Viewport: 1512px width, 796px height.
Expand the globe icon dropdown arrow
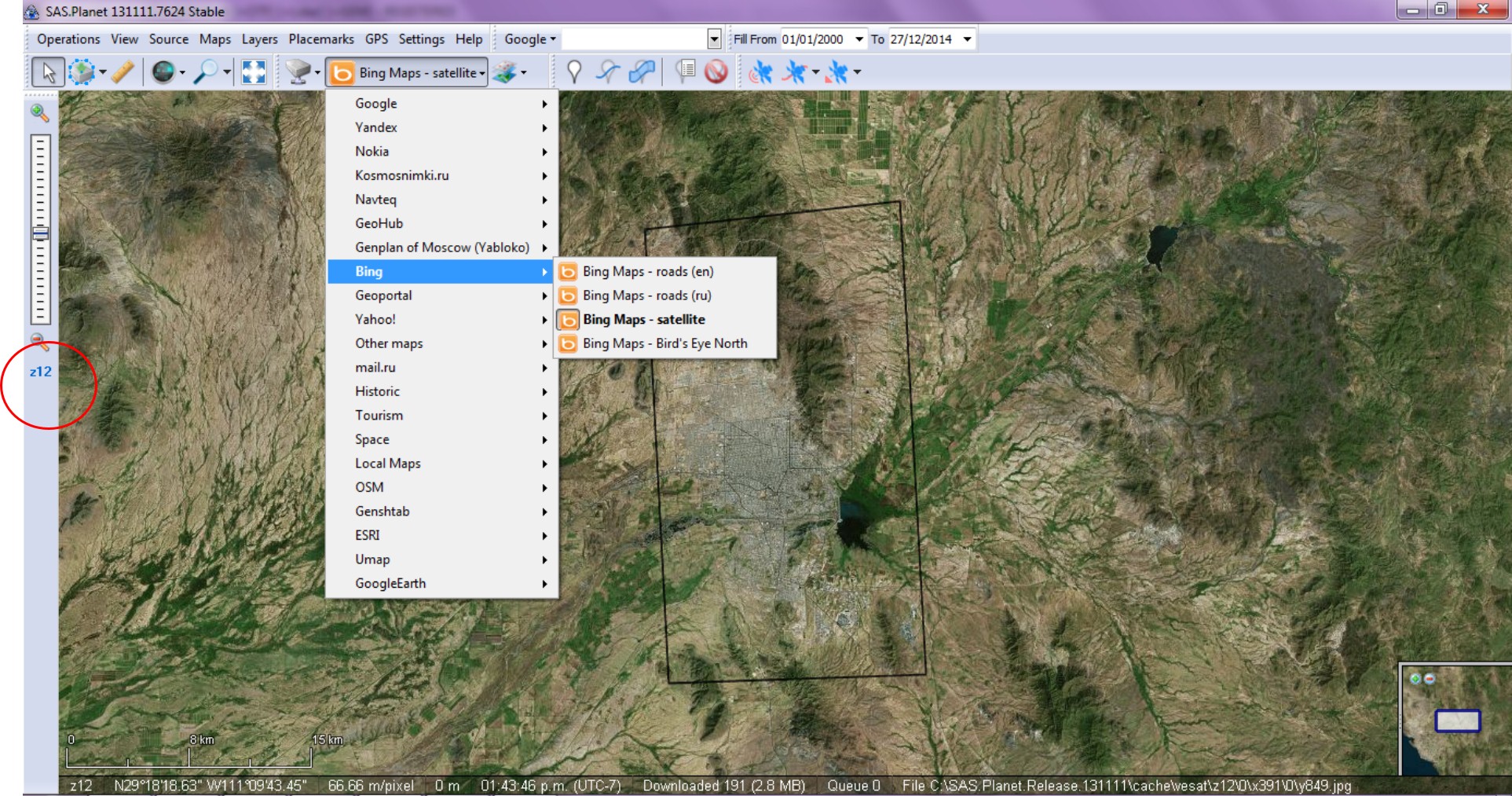(182, 73)
